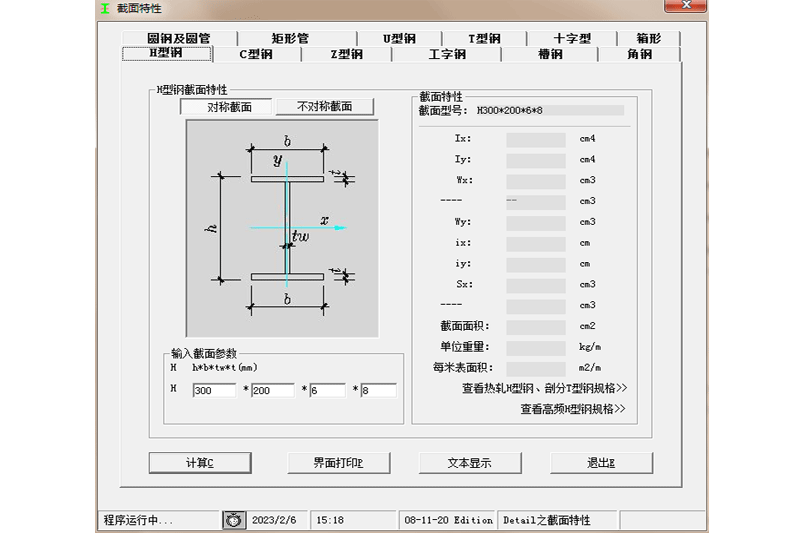This screenshot has height=533, width=800.
Task: Switch to the 圆钢及圆管 tab
Action: (179, 38)
